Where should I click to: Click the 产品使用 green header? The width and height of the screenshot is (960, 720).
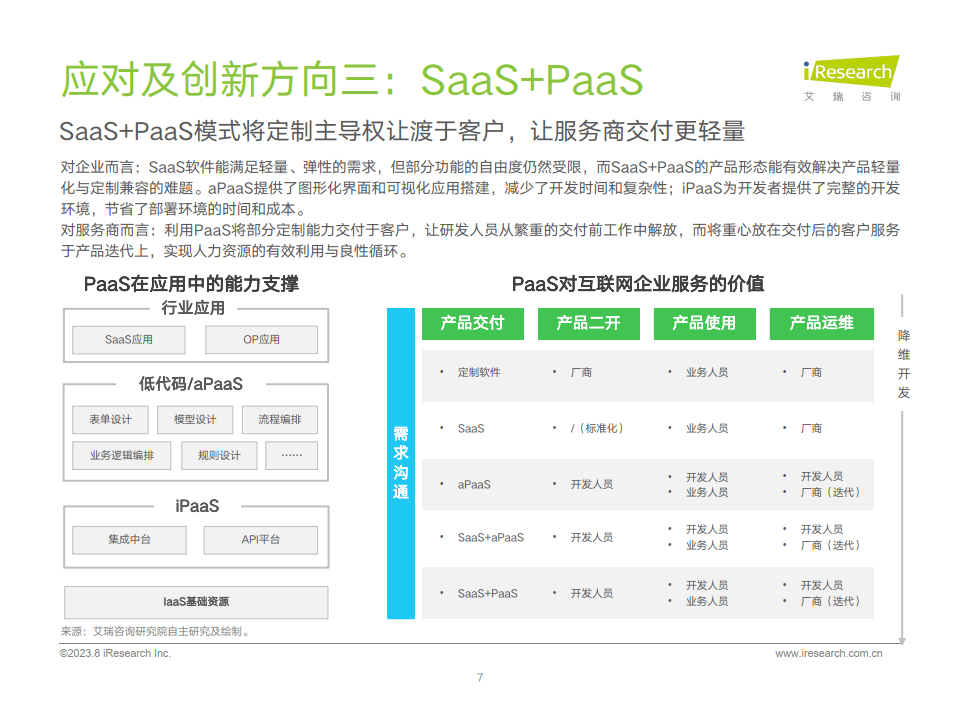705,323
